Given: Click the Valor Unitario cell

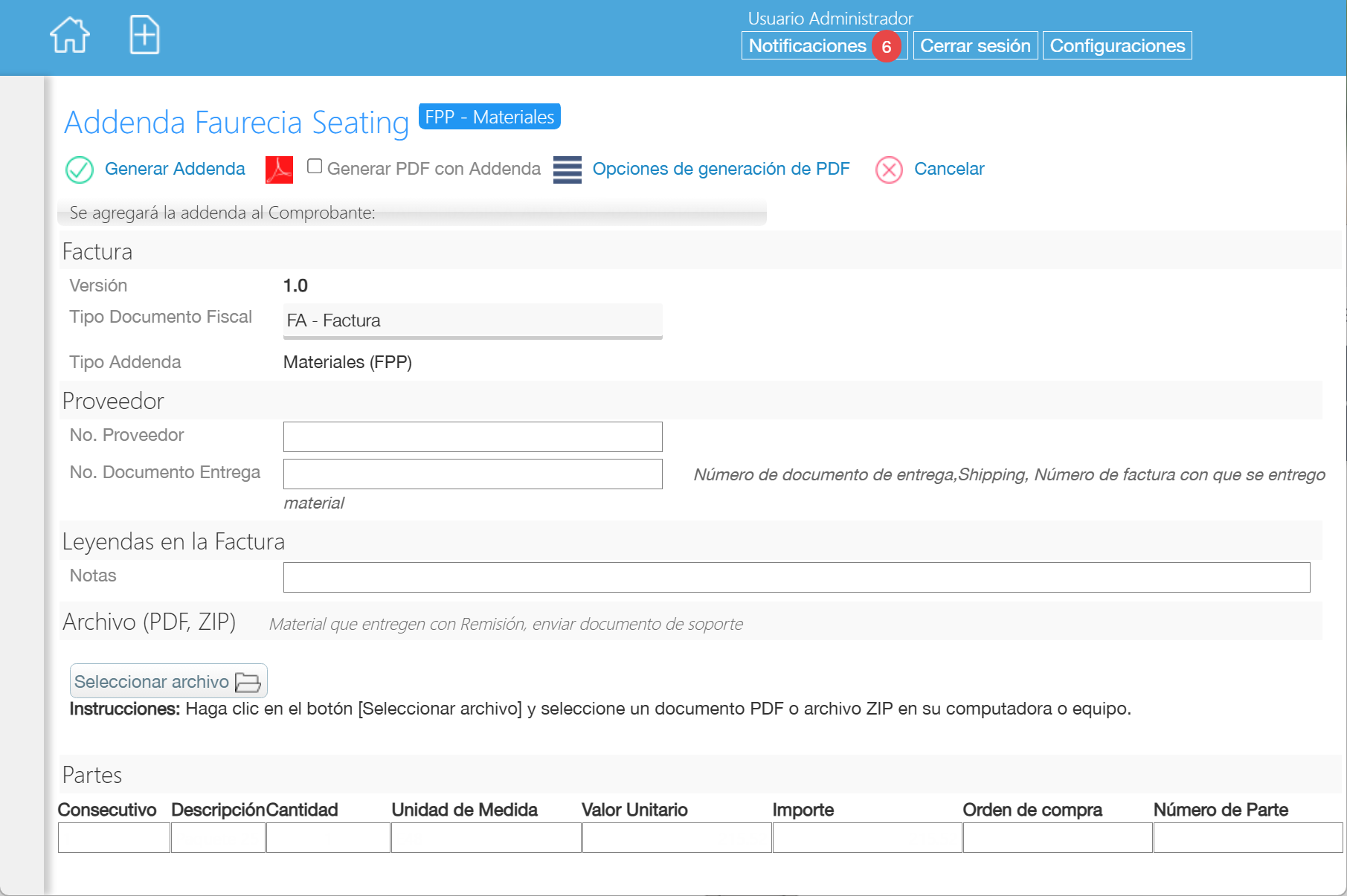Looking at the screenshot, I should pos(677,838).
